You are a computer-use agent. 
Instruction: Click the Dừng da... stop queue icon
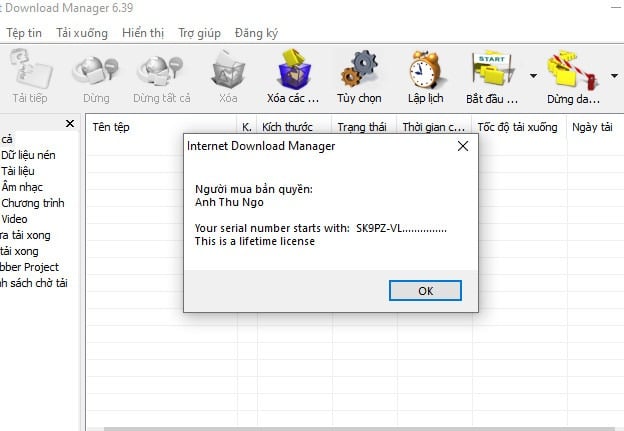[x=572, y=68]
